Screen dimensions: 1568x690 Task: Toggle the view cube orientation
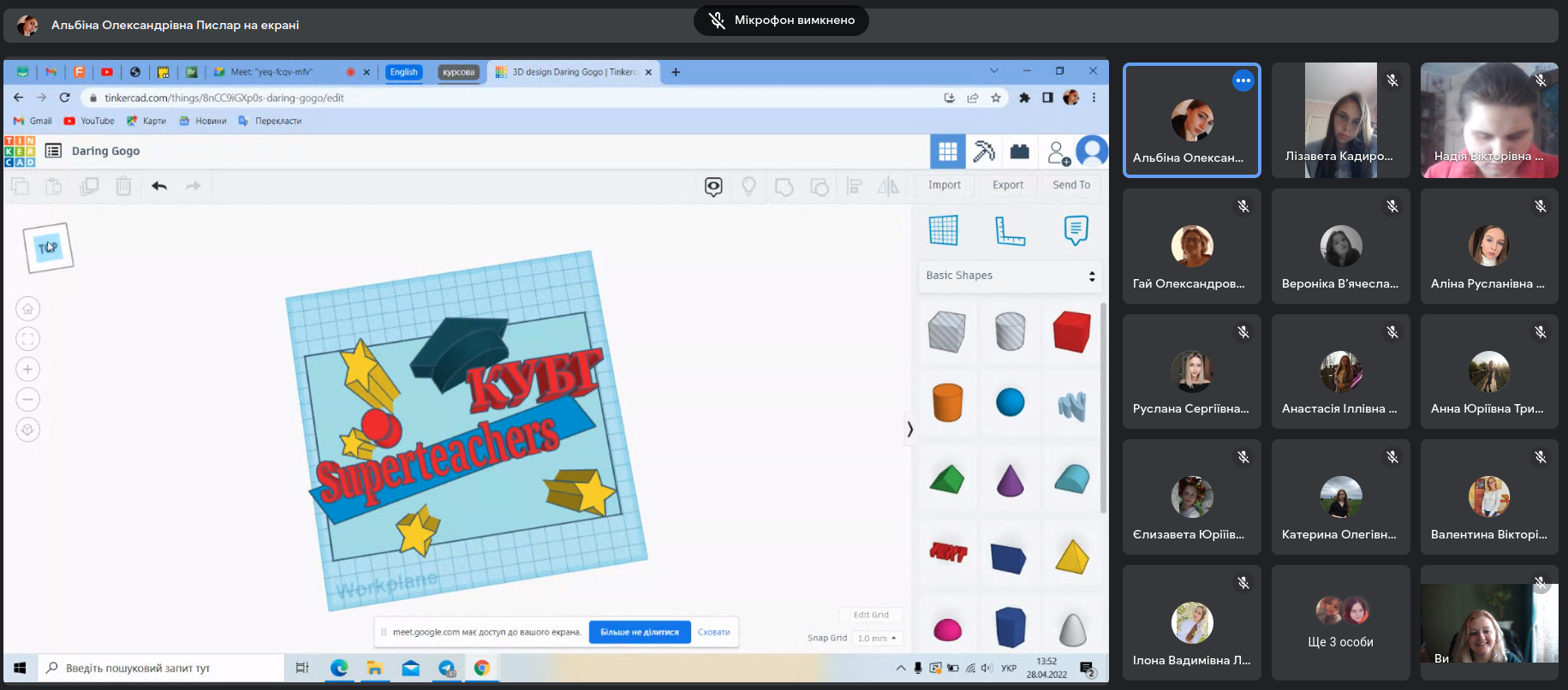[48, 247]
